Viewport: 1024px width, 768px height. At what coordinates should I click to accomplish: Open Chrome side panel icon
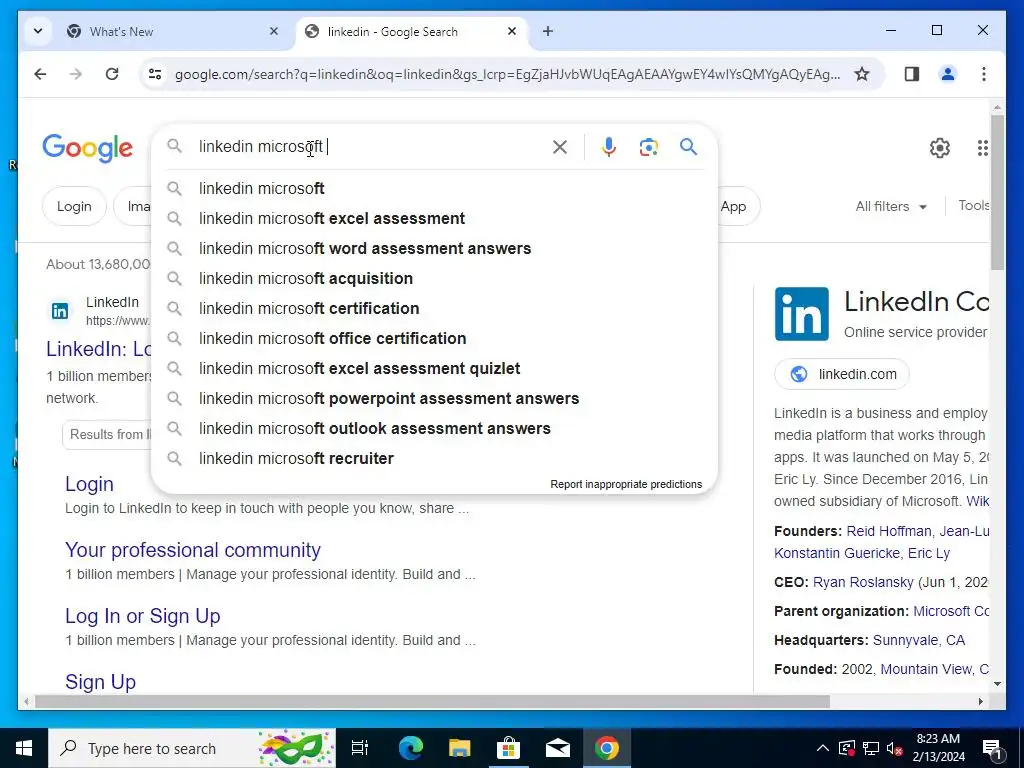click(x=912, y=74)
